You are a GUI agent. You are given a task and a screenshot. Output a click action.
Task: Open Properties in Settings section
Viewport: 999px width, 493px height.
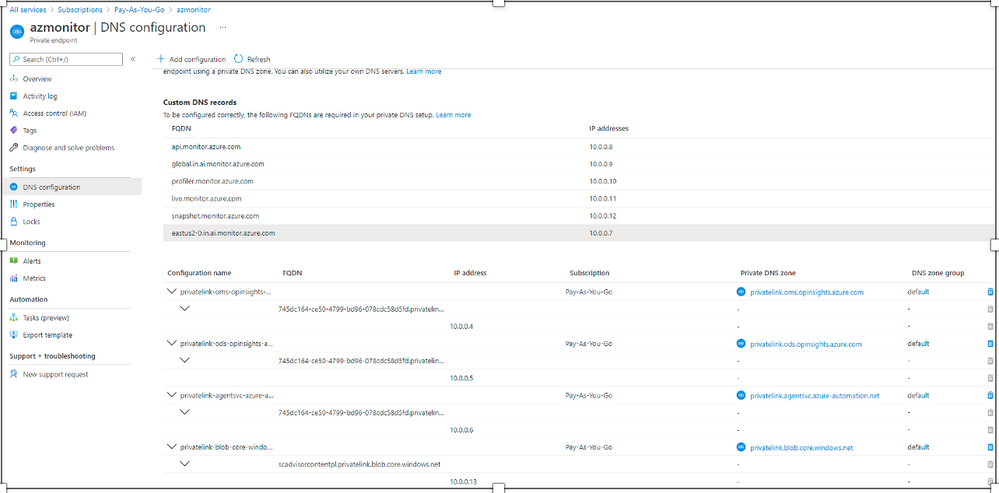[39, 204]
